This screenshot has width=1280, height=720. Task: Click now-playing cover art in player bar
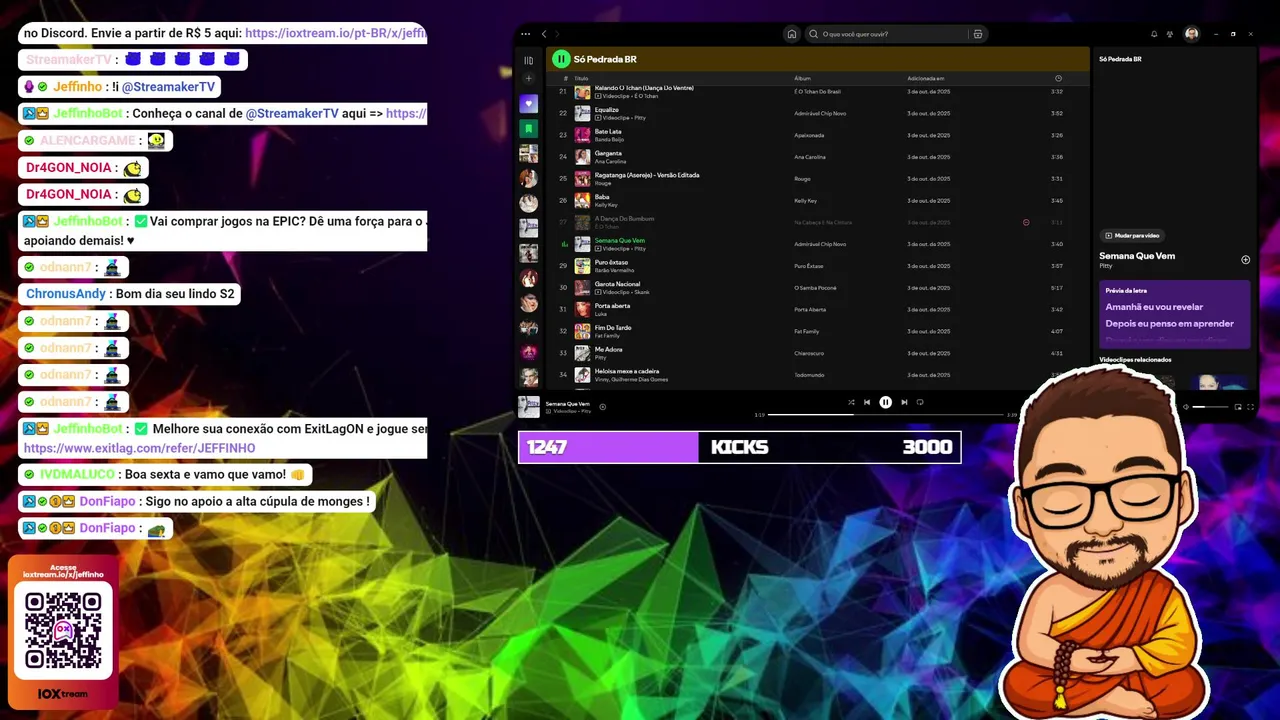(x=529, y=407)
